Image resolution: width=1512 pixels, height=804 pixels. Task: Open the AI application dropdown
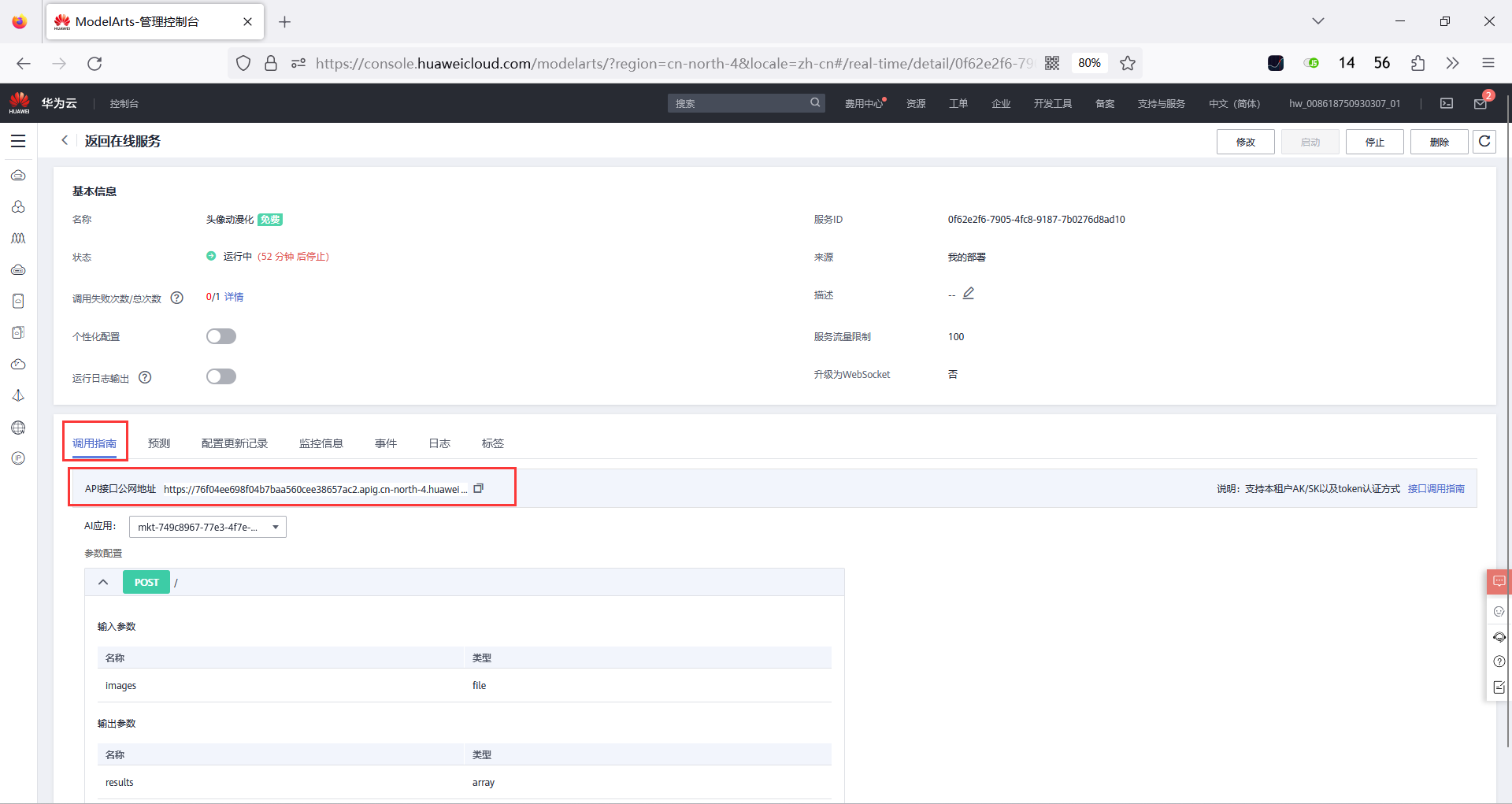coord(208,527)
